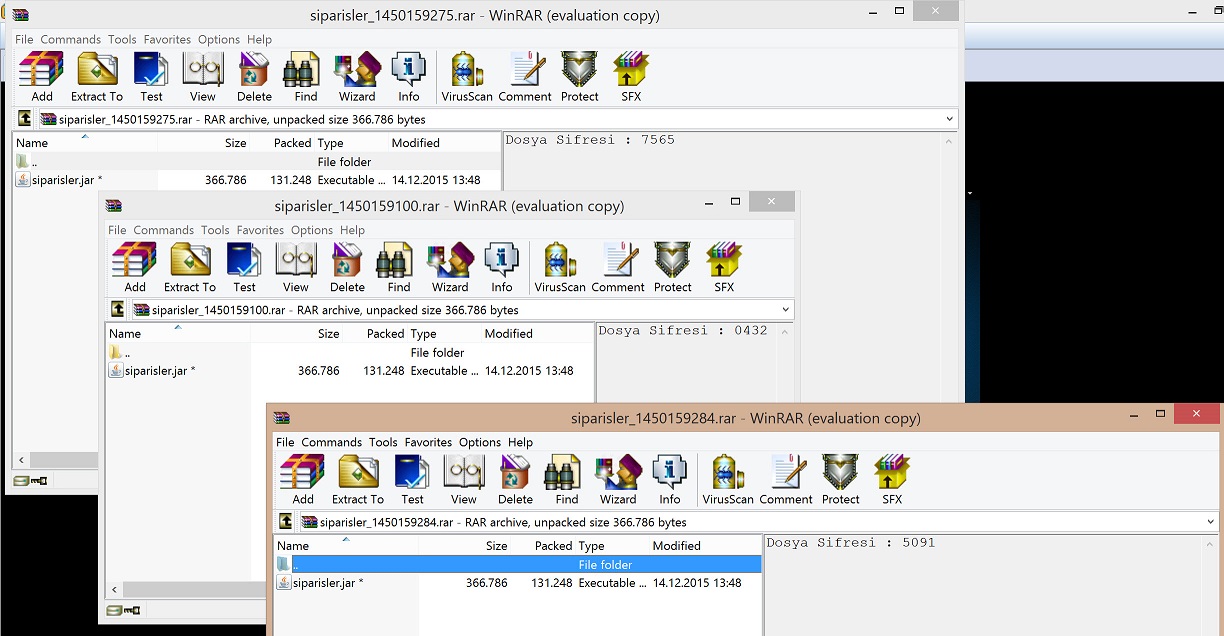This screenshot has width=1224, height=636.
Task: Open Wizard in siparisler_1450159284 window
Action: click(618, 479)
